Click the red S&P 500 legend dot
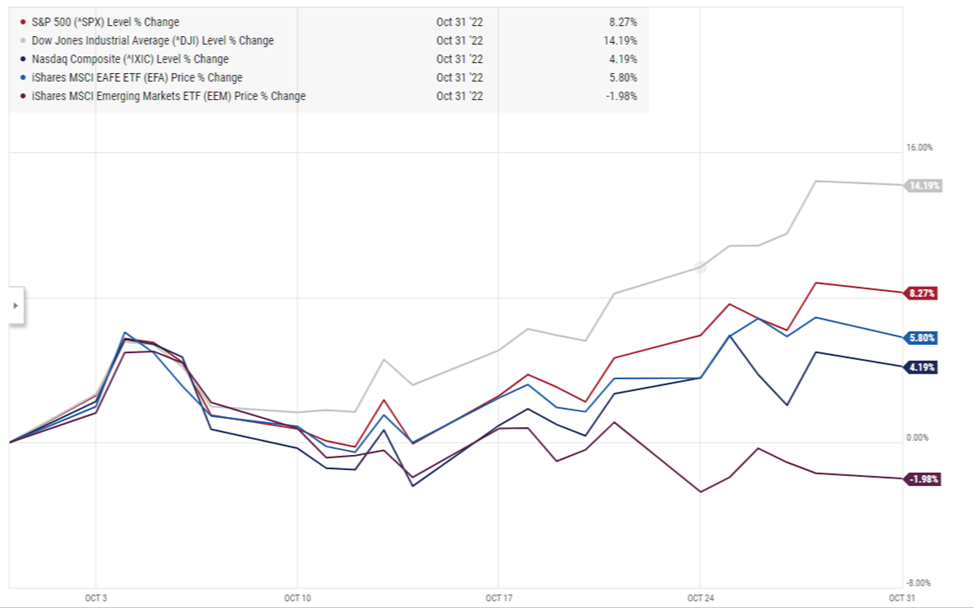The image size is (975, 608). pyautogui.click(x=23, y=21)
